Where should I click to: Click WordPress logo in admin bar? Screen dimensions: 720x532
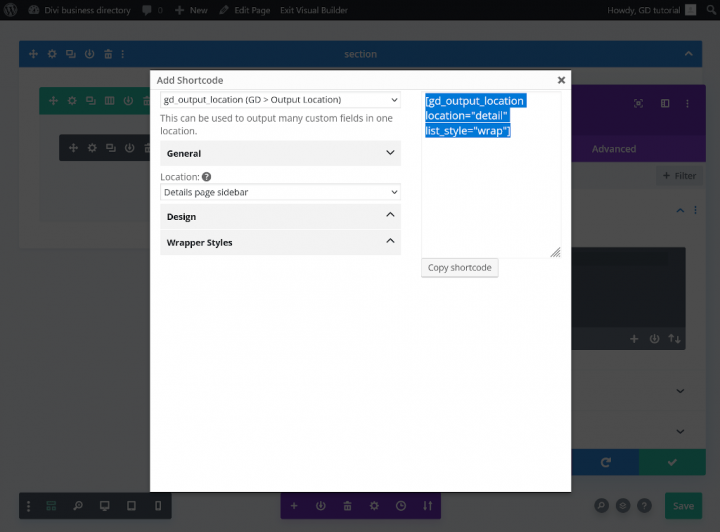tap(11, 10)
